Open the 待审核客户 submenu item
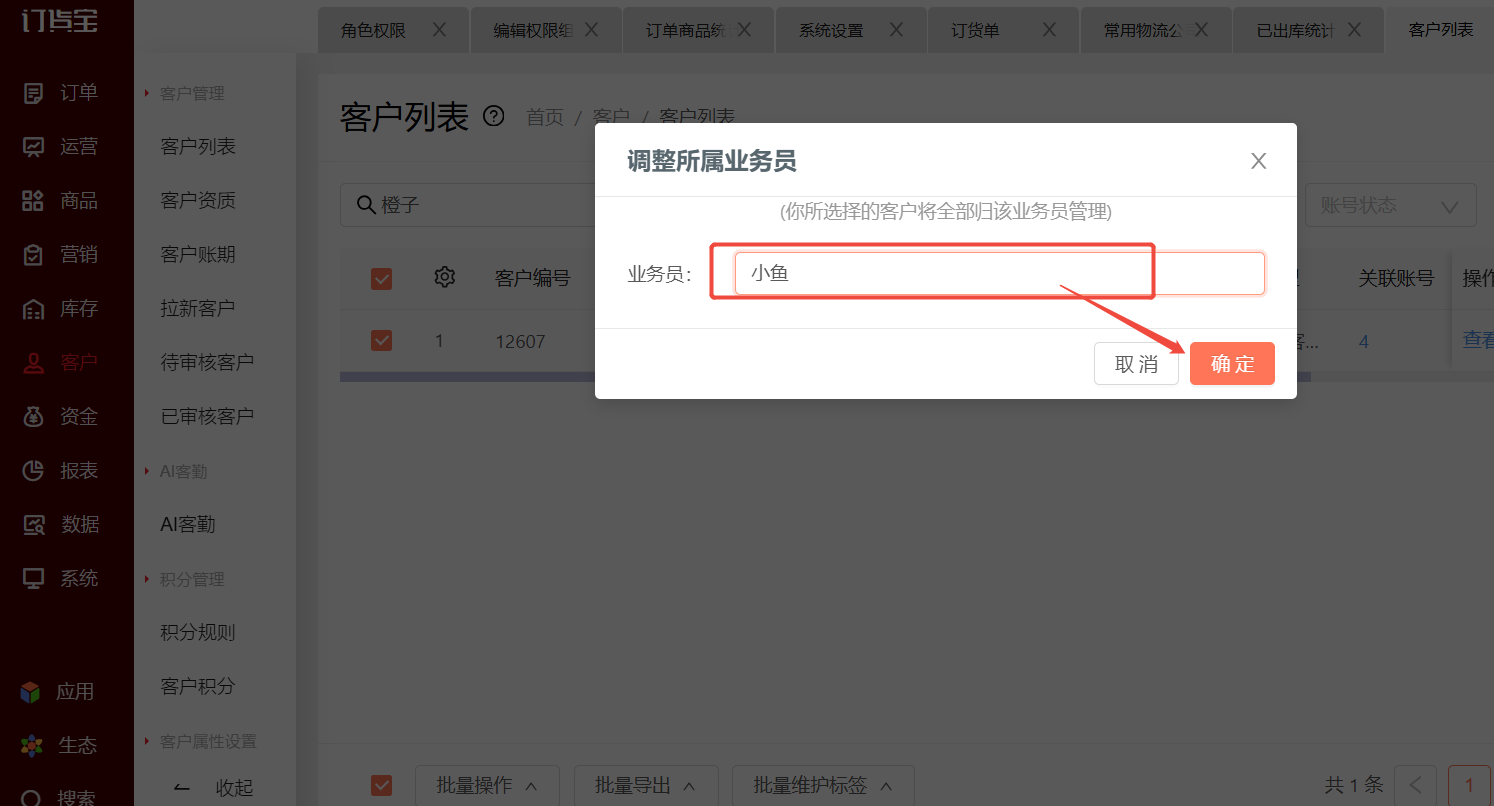Viewport: 1494px width, 806px height. (x=207, y=362)
